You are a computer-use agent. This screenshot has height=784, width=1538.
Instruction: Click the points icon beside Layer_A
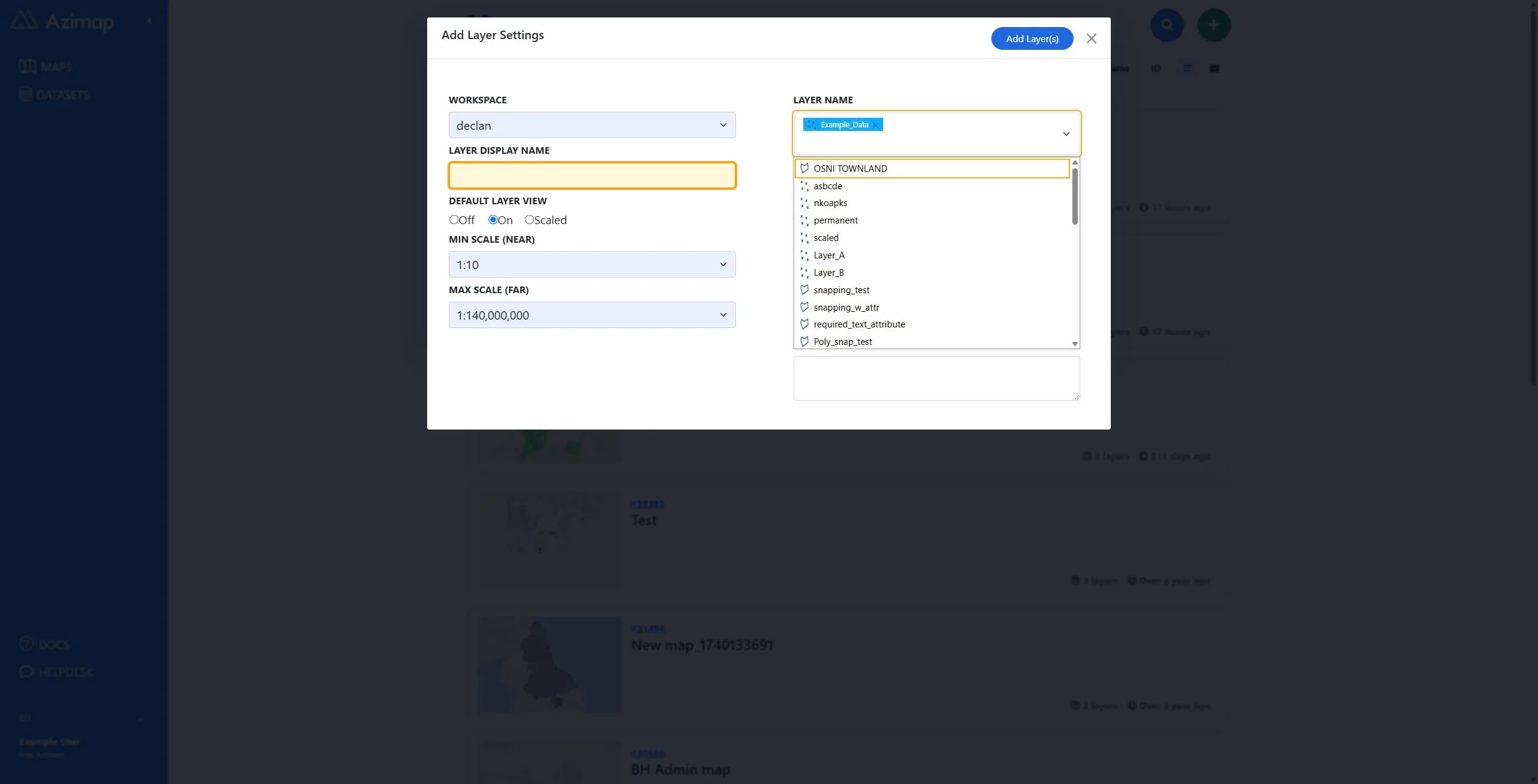[x=804, y=255]
